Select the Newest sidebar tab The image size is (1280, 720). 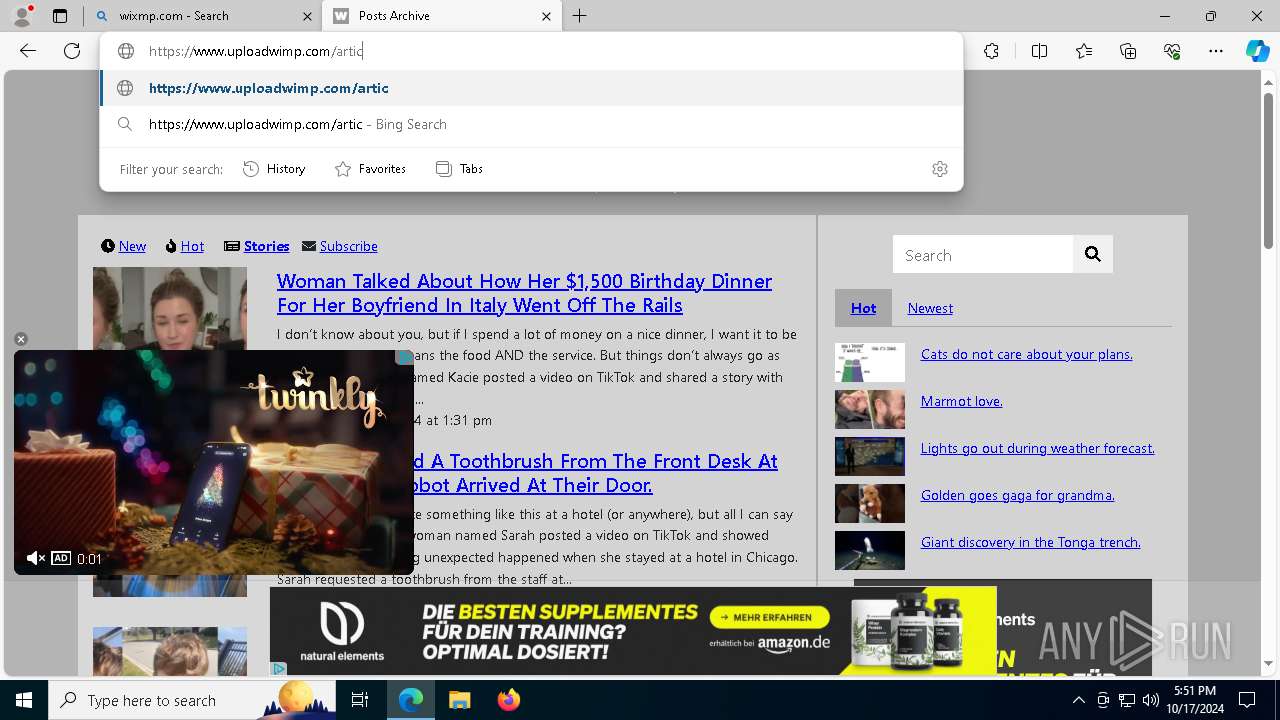[930, 308]
